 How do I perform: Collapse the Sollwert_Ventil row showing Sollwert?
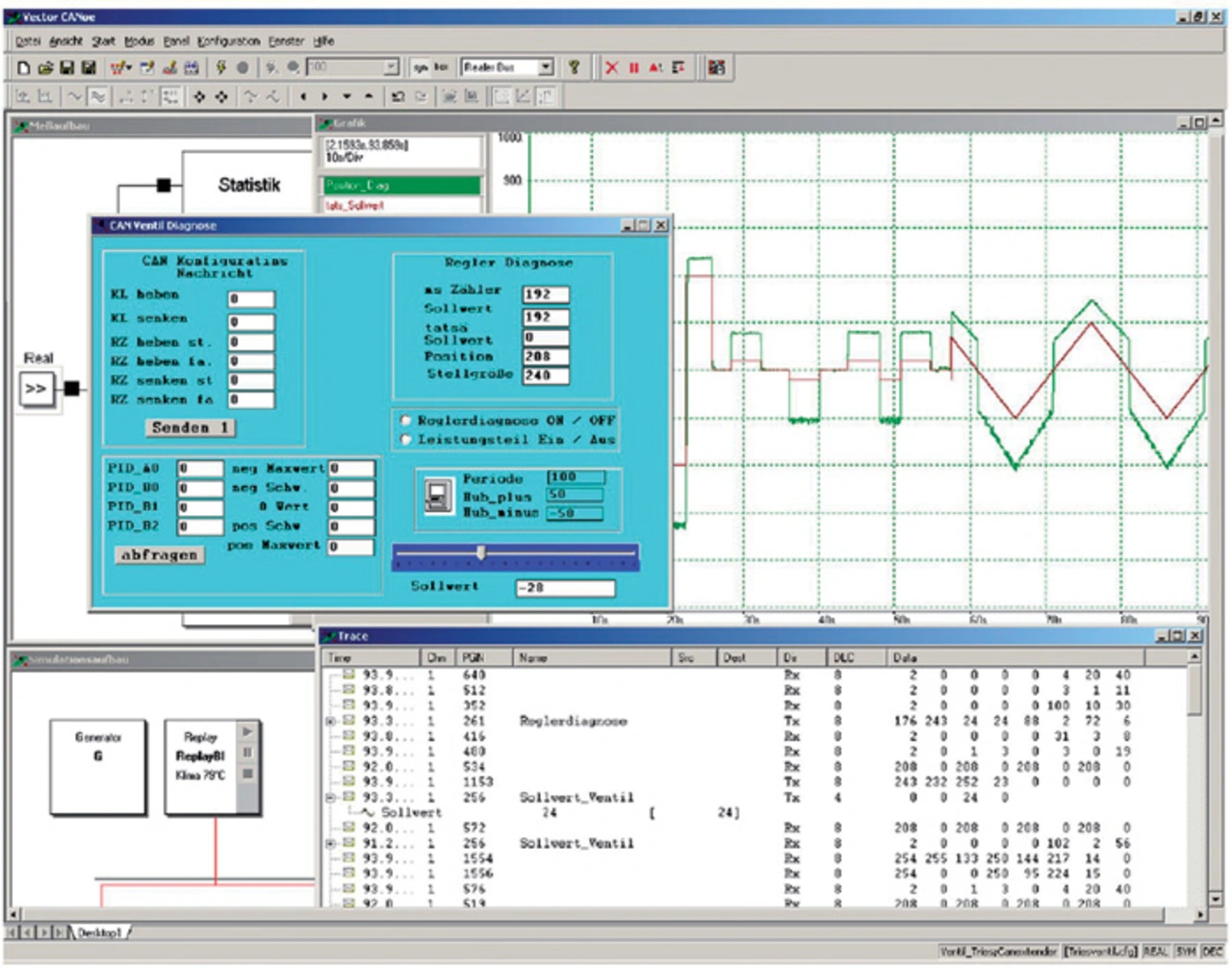tap(331, 798)
